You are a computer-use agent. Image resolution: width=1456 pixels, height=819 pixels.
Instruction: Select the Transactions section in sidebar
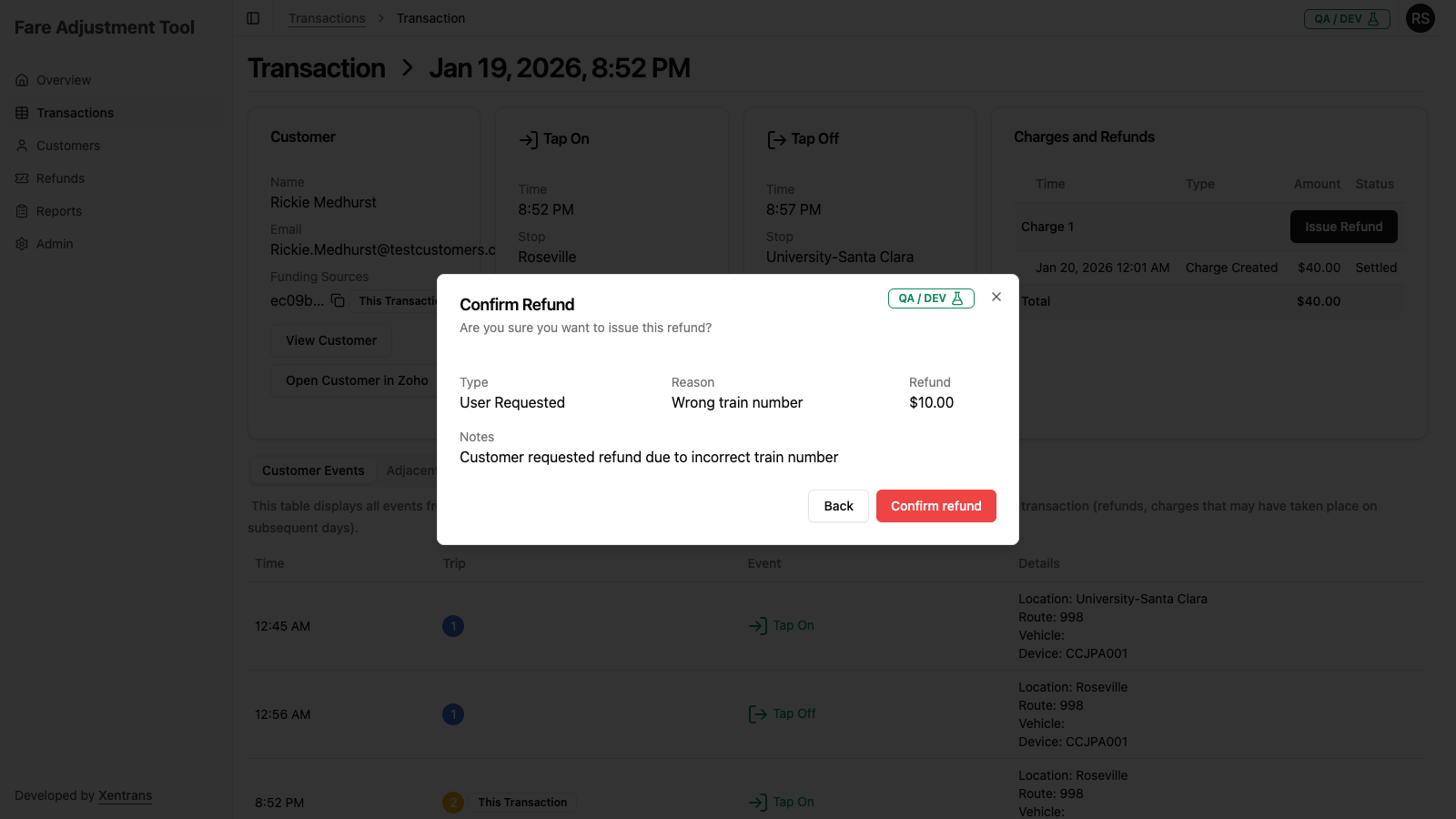(73, 112)
